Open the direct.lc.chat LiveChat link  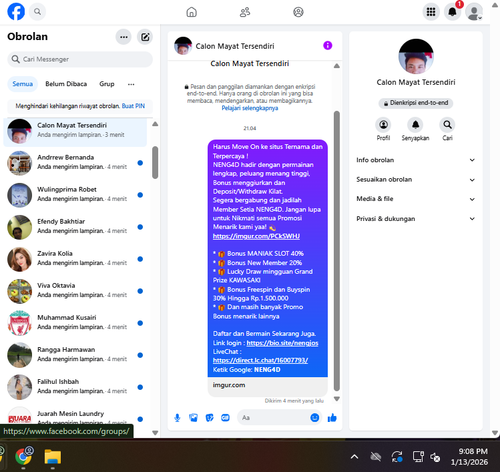[x=260, y=360]
